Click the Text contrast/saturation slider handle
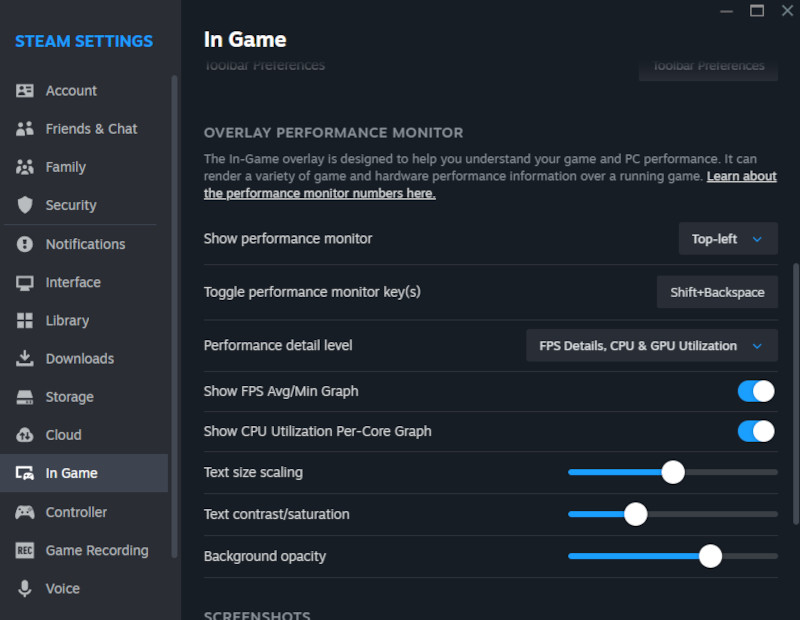The height and width of the screenshot is (620, 800). [x=635, y=514]
